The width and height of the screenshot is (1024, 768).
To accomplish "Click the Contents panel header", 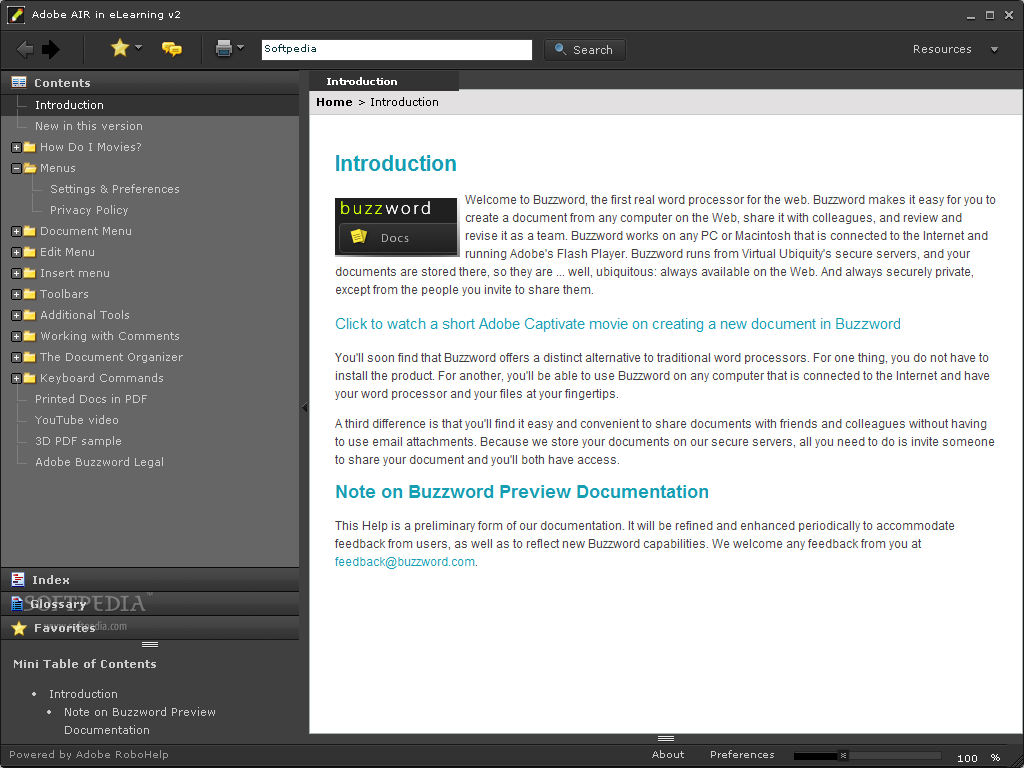I will (x=150, y=82).
